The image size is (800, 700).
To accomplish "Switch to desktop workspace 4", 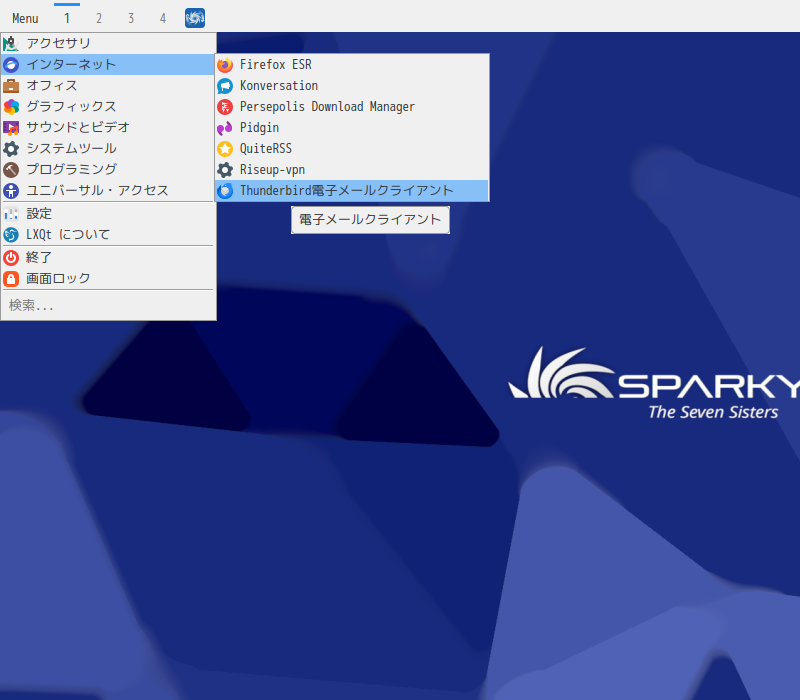I will point(163,18).
